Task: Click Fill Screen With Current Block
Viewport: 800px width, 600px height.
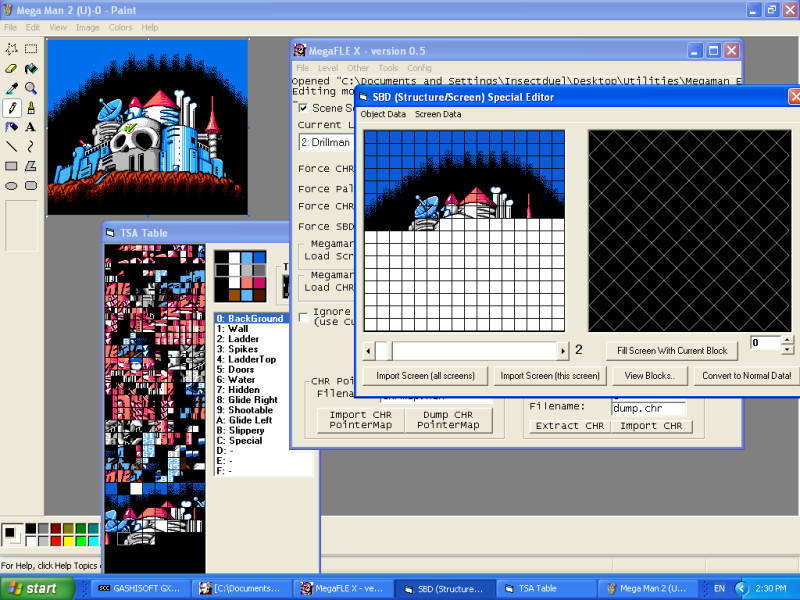Action: 672,351
